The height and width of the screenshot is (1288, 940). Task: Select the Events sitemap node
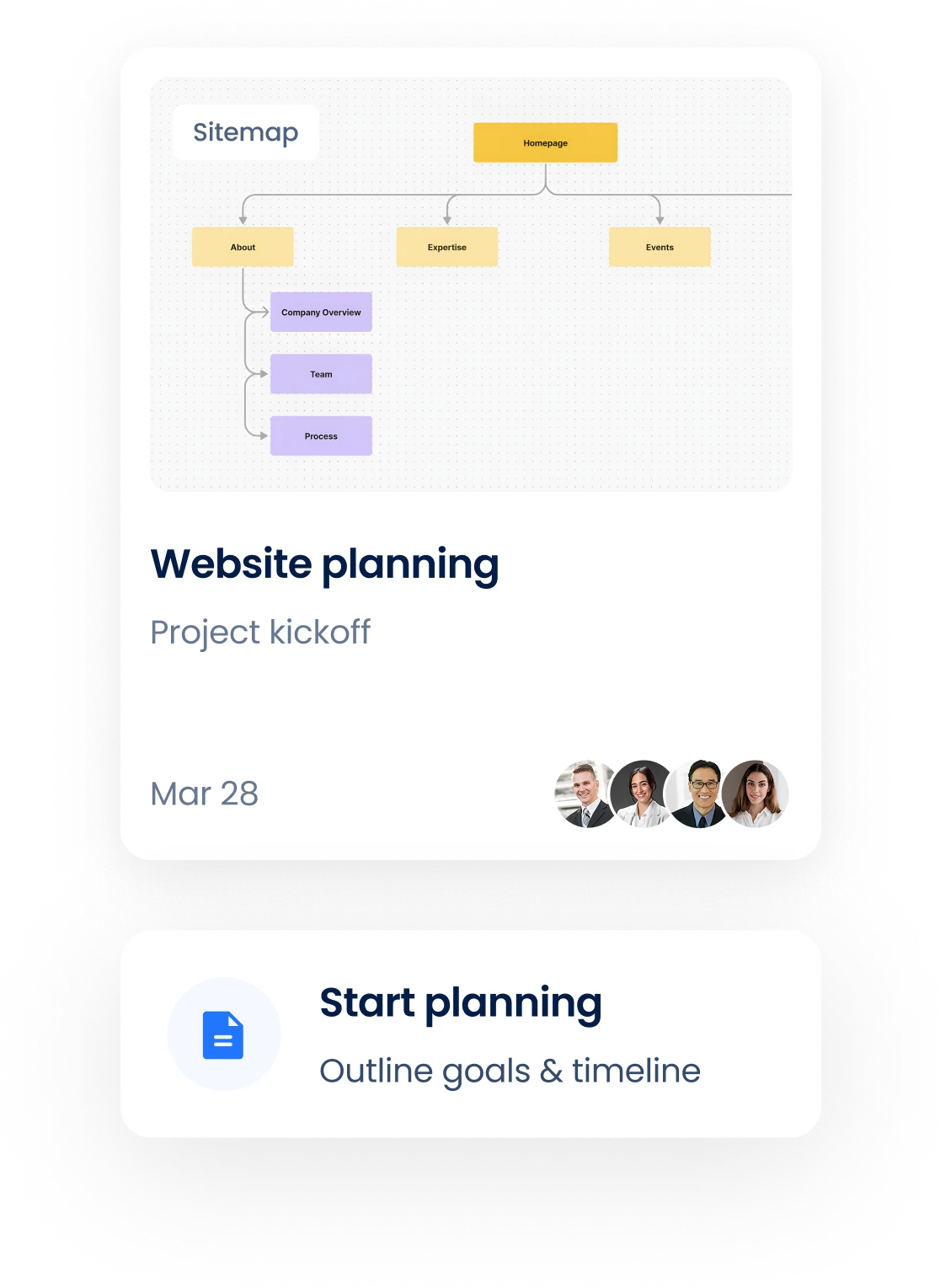[x=660, y=248]
